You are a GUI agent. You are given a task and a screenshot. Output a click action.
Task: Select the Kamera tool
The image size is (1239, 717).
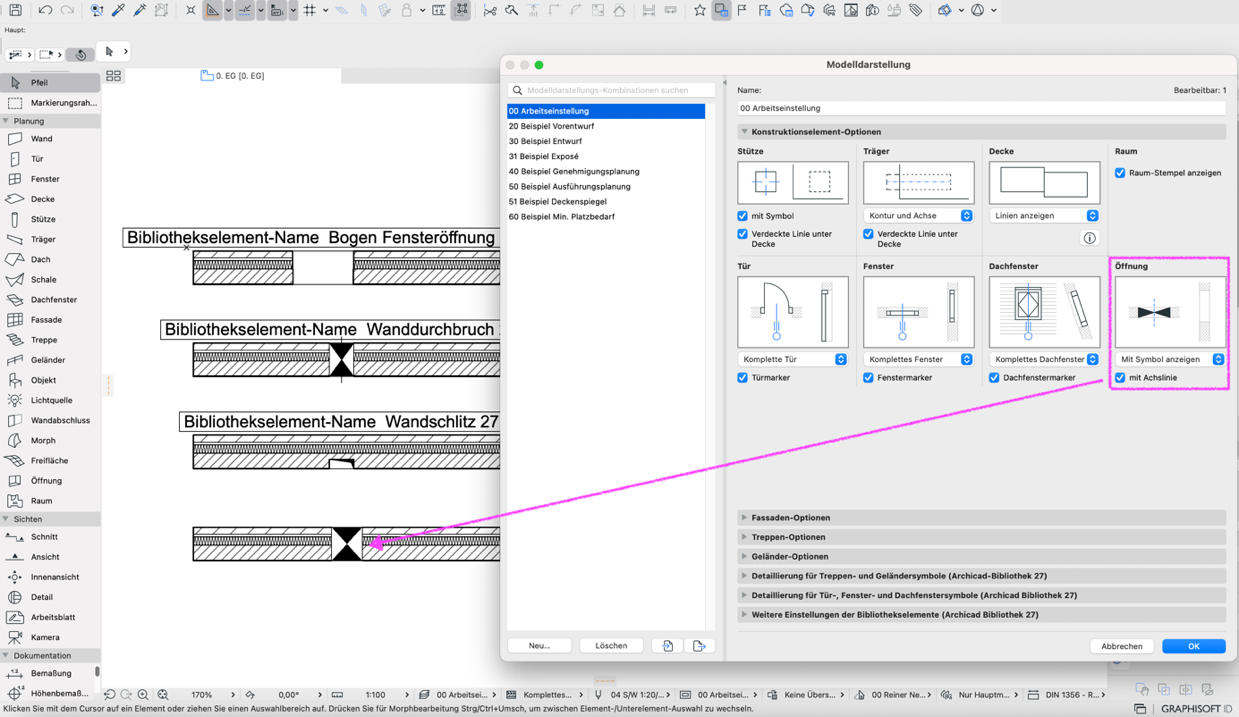tap(50, 637)
